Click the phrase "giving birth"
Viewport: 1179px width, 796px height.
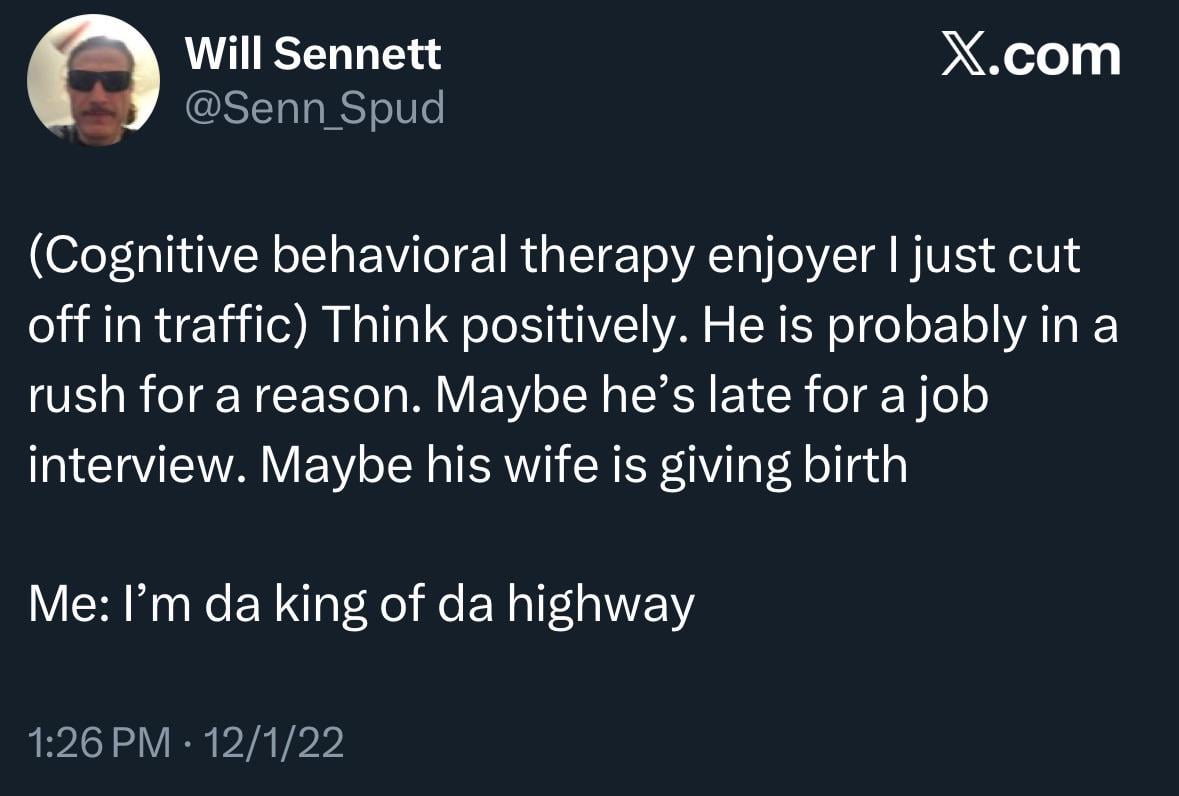click(x=779, y=467)
